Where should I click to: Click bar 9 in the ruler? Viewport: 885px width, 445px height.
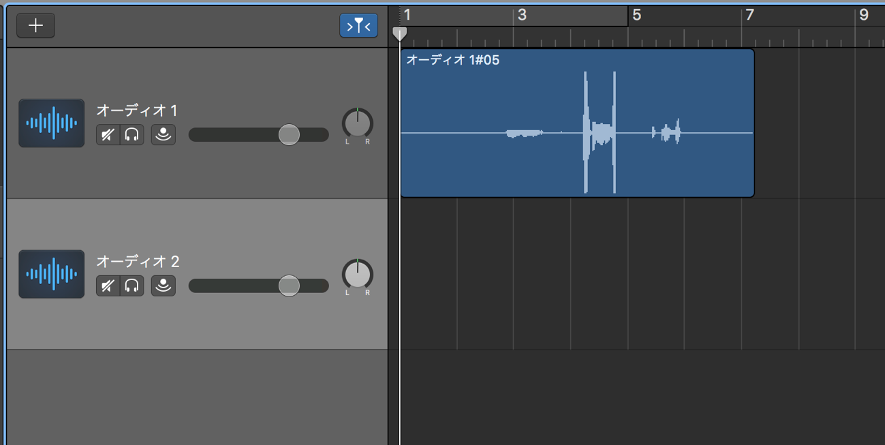pos(864,15)
